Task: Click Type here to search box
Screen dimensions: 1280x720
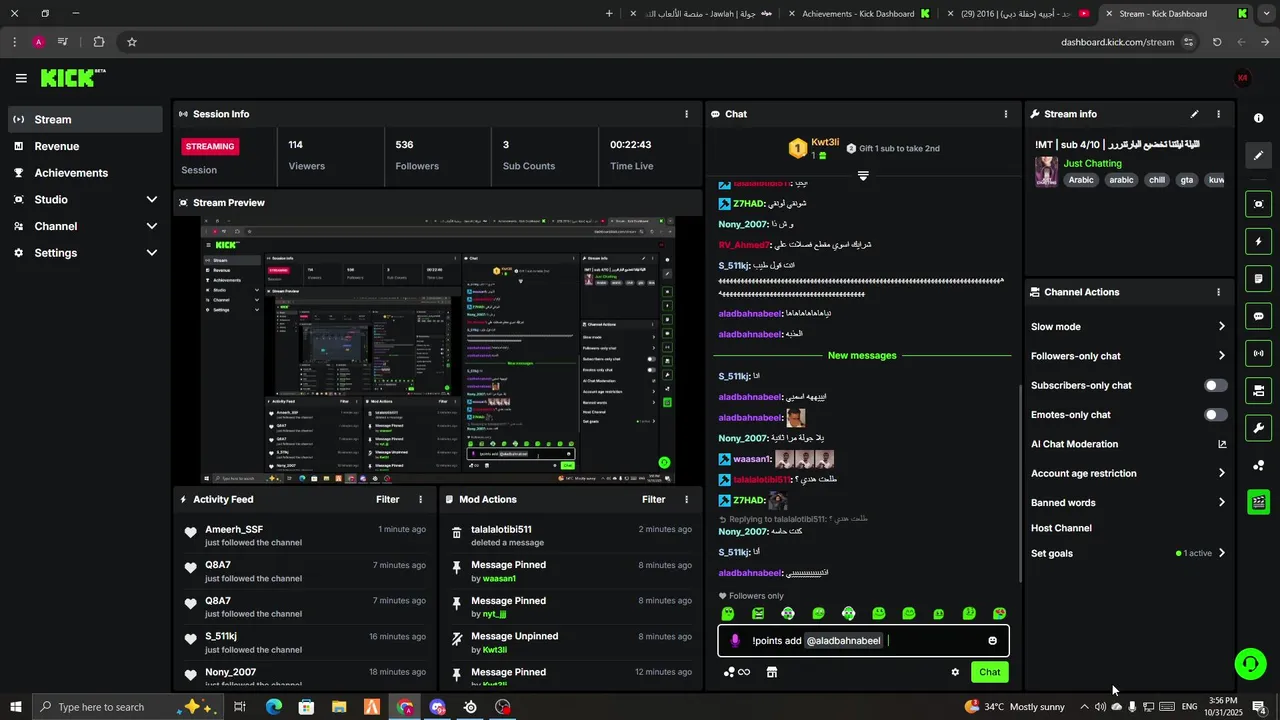Action: click(126, 707)
